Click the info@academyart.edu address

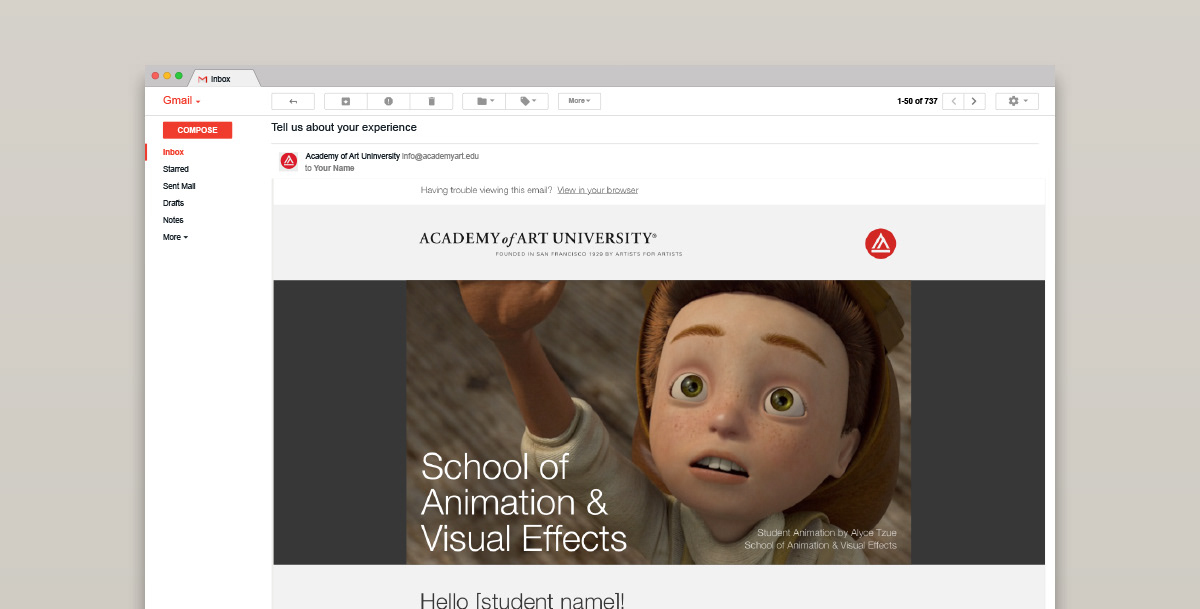(x=441, y=156)
